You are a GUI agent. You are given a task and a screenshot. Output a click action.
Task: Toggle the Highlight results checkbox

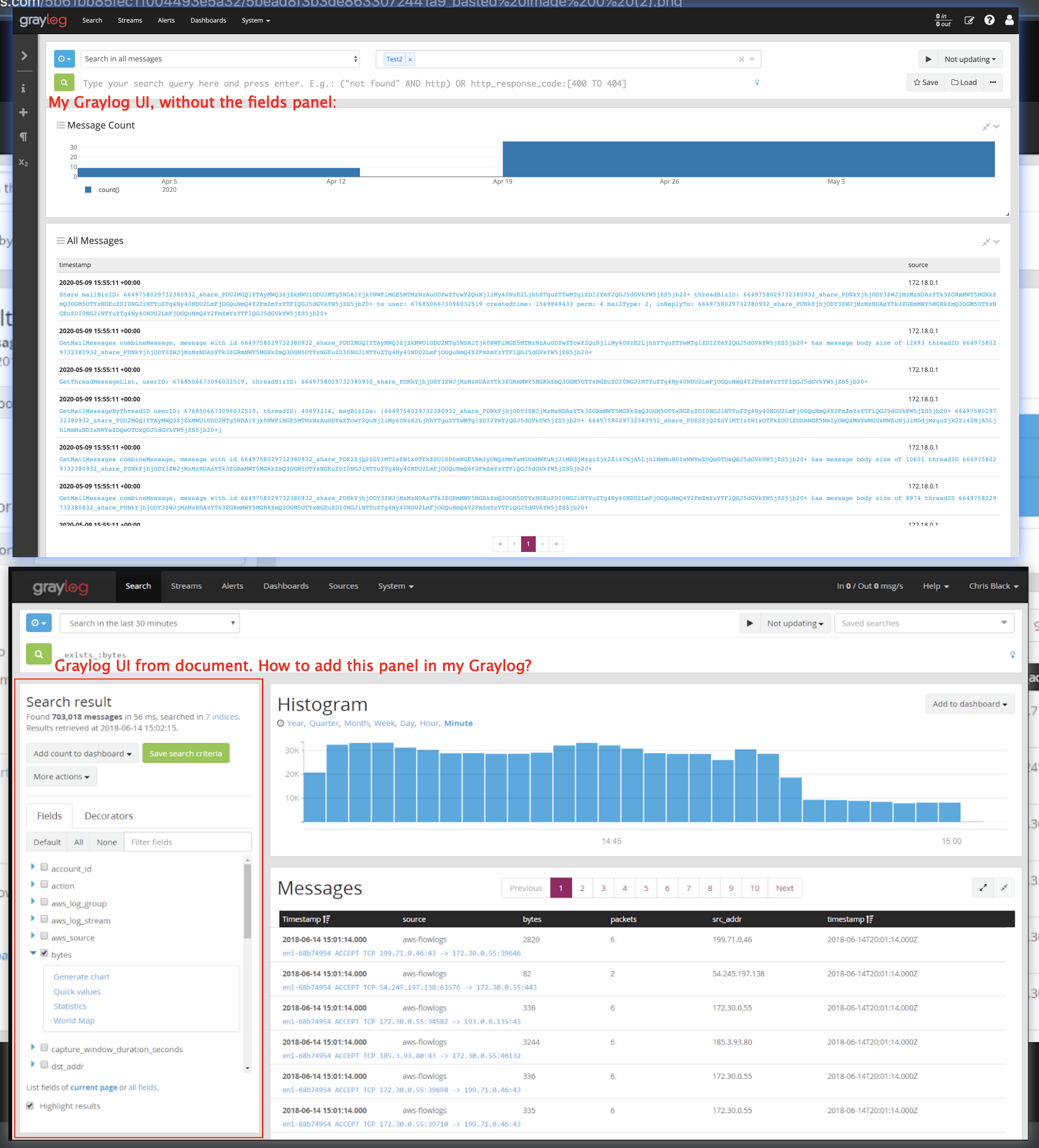[x=30, y=1106]
